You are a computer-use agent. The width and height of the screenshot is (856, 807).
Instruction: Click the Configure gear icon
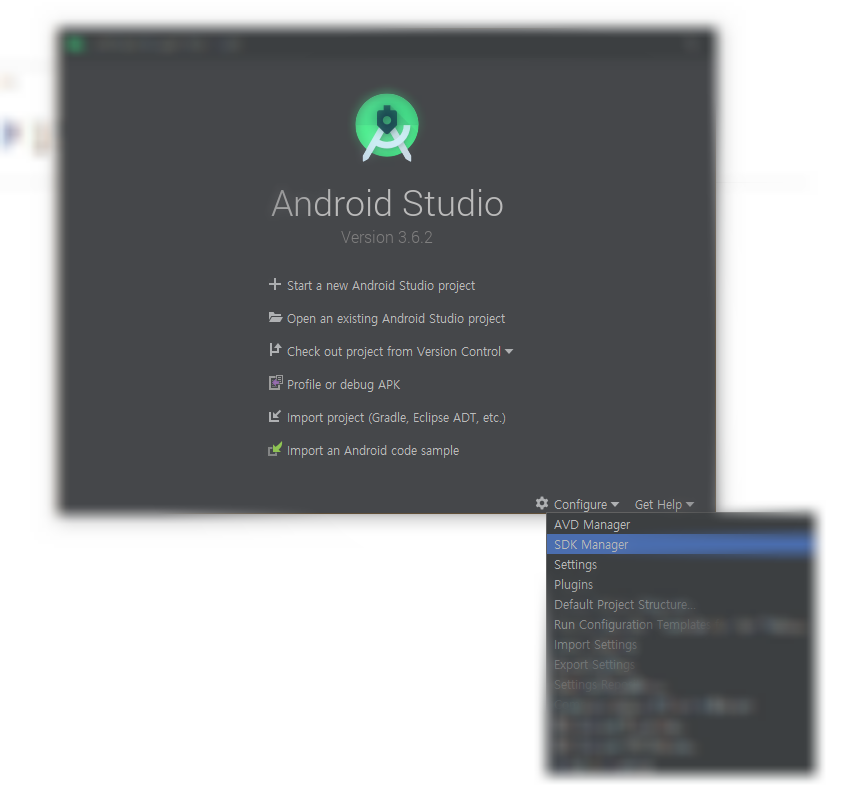[542, 503]
